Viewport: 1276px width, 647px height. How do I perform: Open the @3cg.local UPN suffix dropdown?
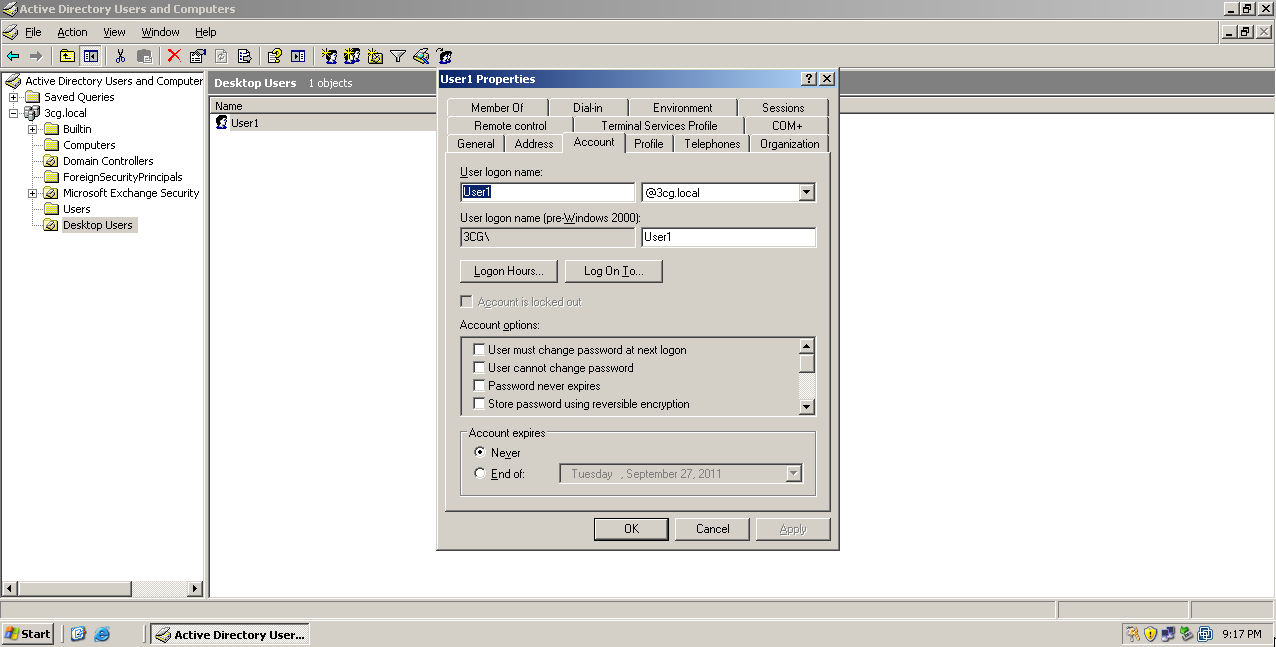coord(806,193)
